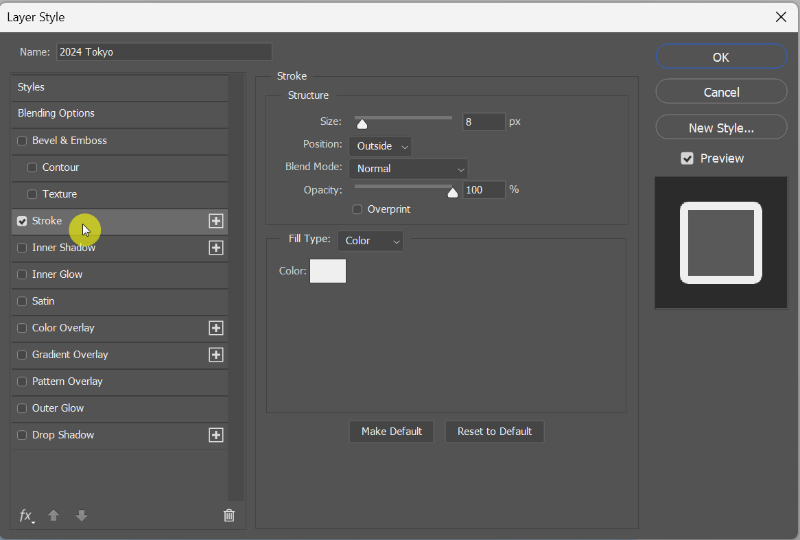Enable the Color Overlay checkbox
Screen dimensions: 800x540
[22, 328]
